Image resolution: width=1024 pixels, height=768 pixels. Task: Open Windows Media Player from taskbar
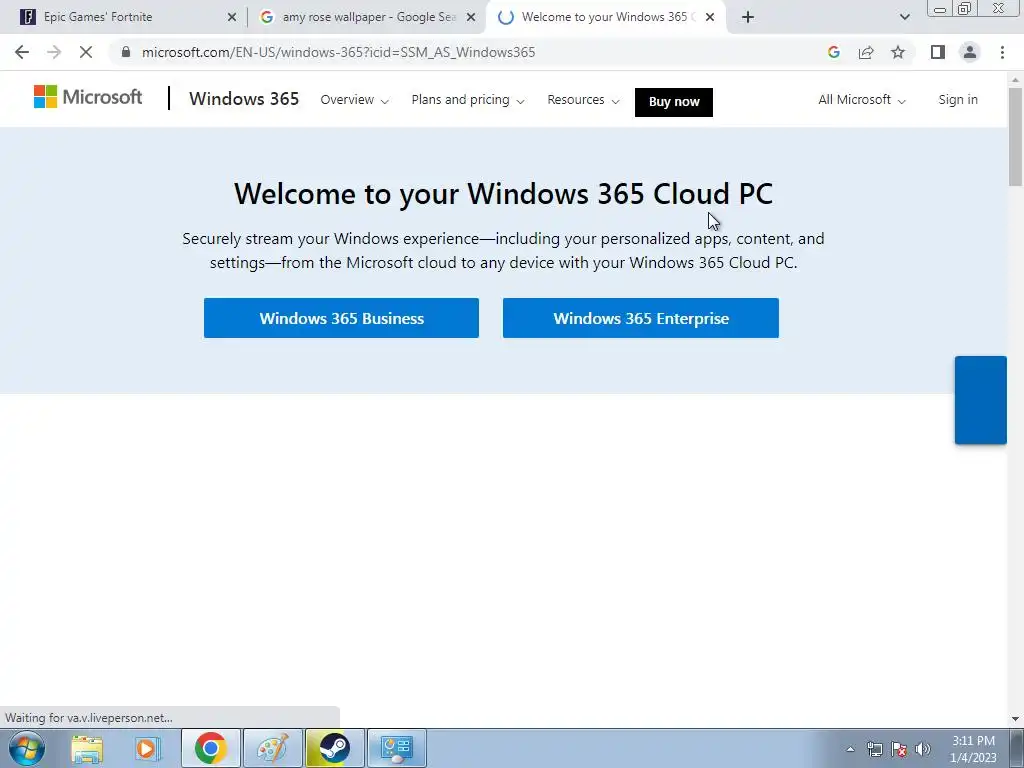(x=148, y=748)
